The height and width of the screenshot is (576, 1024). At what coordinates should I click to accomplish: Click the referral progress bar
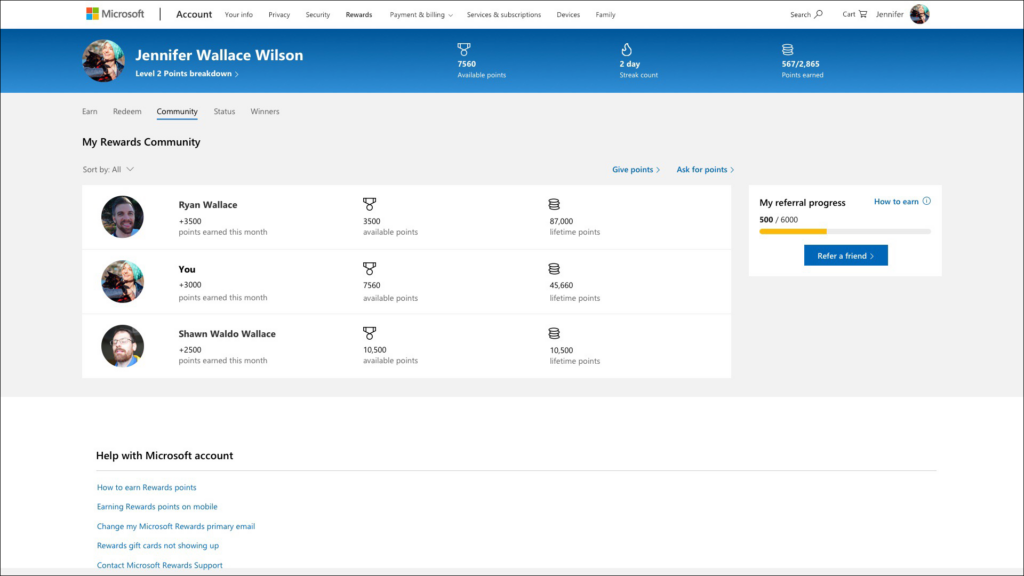(x=845, y=231)
